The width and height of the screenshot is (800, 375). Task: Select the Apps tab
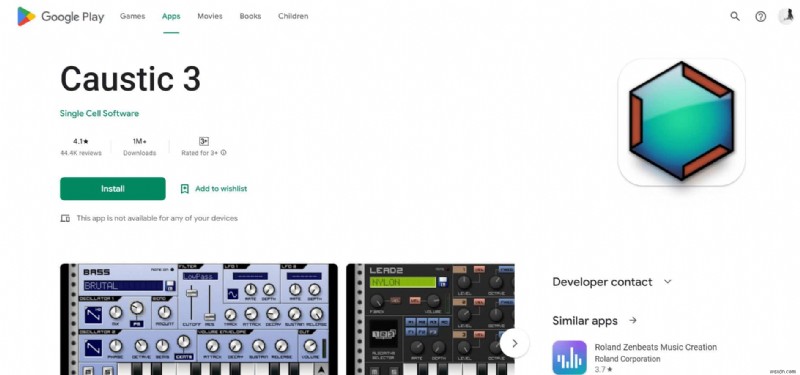coord(171,16)
